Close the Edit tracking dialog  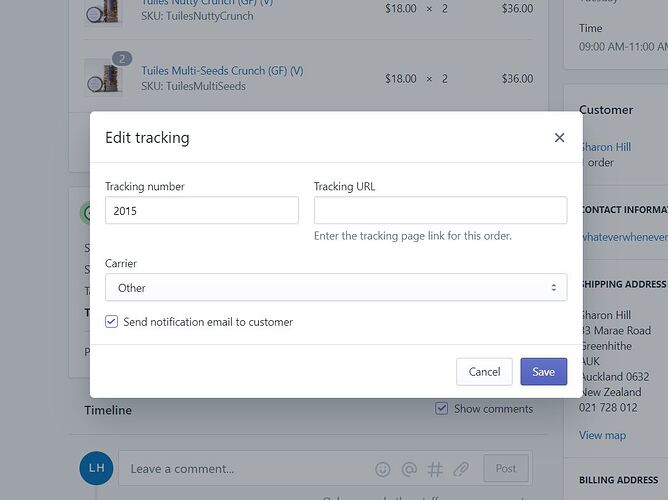(559, 138)
